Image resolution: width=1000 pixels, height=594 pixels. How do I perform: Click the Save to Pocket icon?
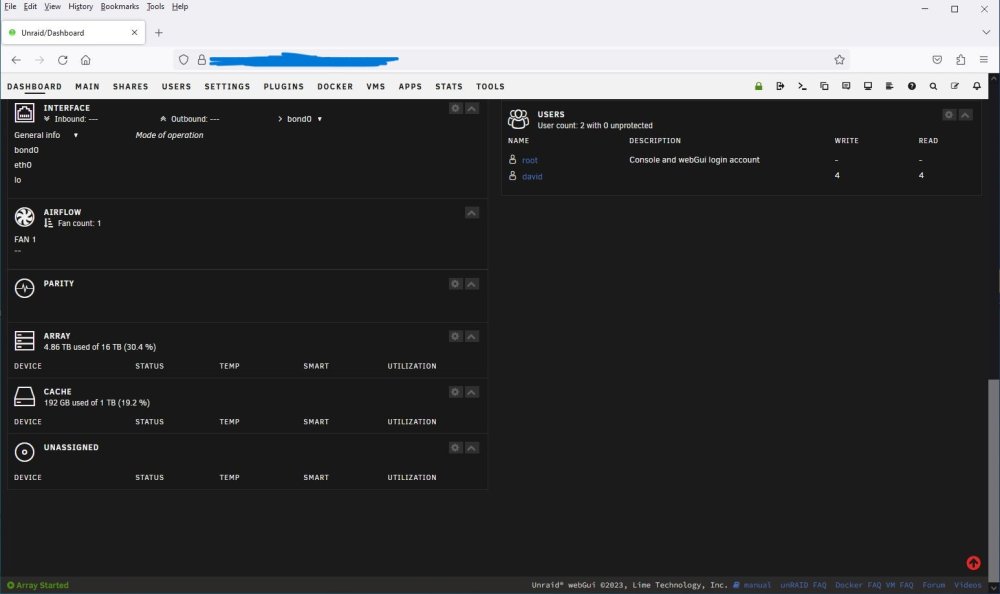(937, 60)
